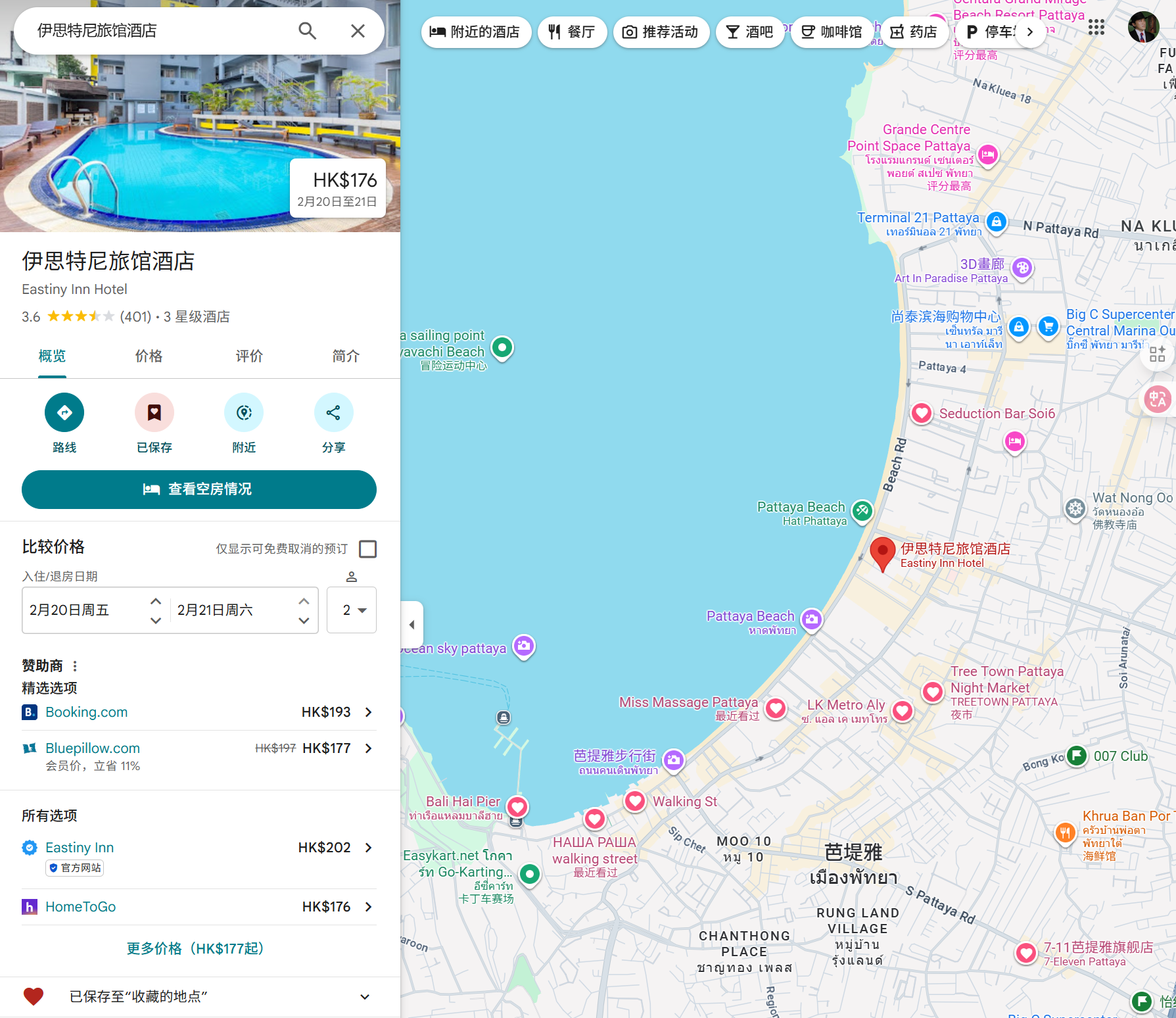Filter map by 药店 chip
The width and height of the screenshot is (1176, 1018).
pos(914,32)
